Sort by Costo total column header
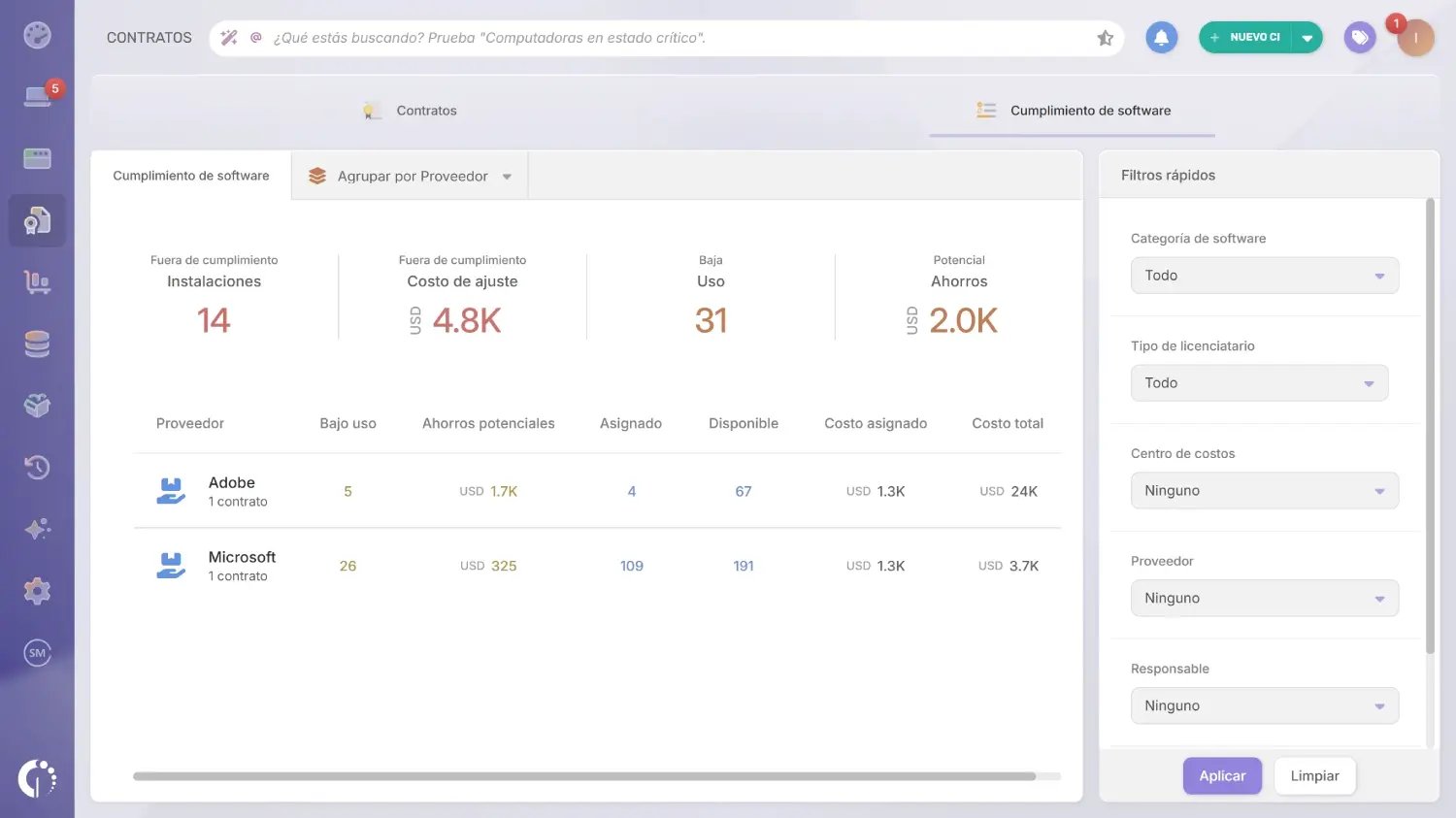This screenshot has width=1456, height=818. [1008, 423]
